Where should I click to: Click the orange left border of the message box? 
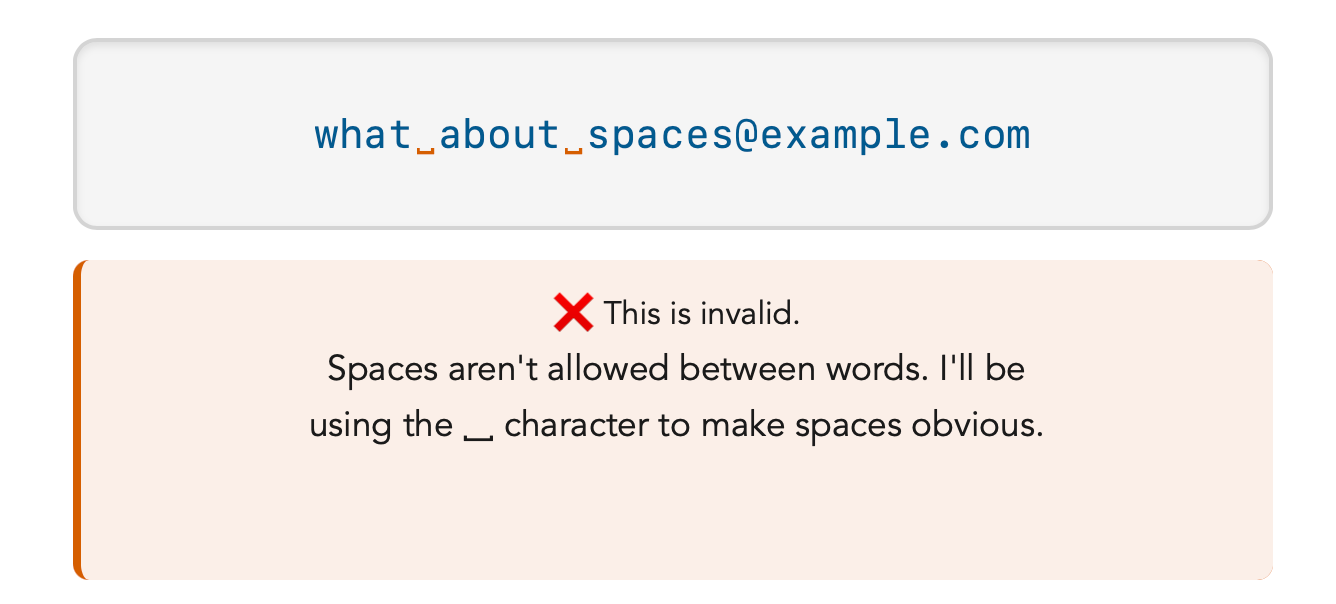[77, 420]
